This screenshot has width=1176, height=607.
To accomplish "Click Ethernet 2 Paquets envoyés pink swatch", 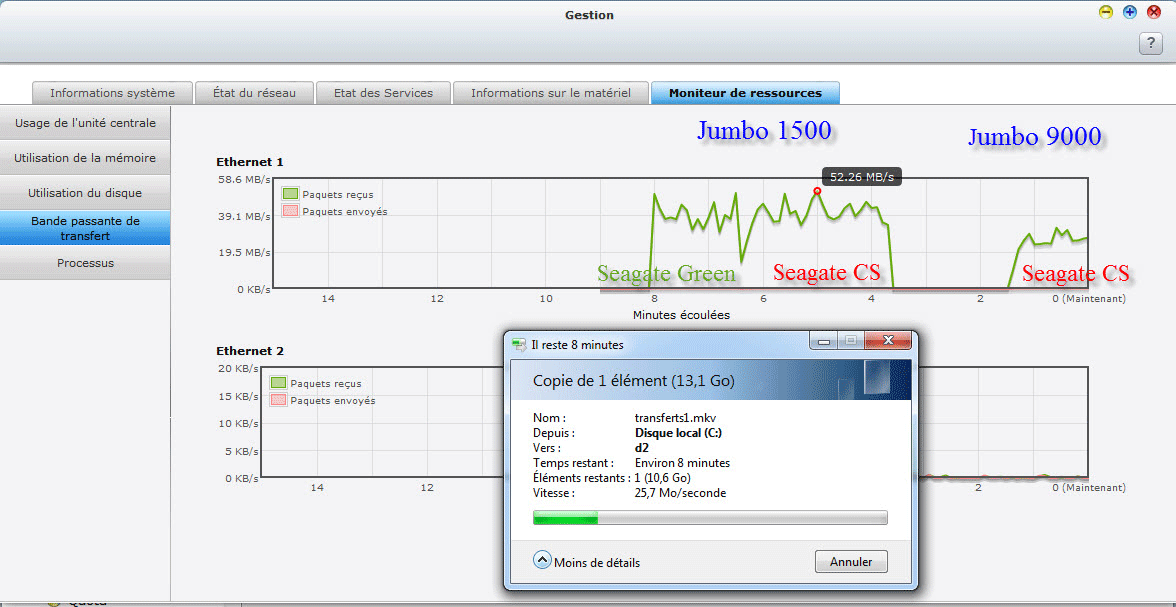I will pos(278,401).
